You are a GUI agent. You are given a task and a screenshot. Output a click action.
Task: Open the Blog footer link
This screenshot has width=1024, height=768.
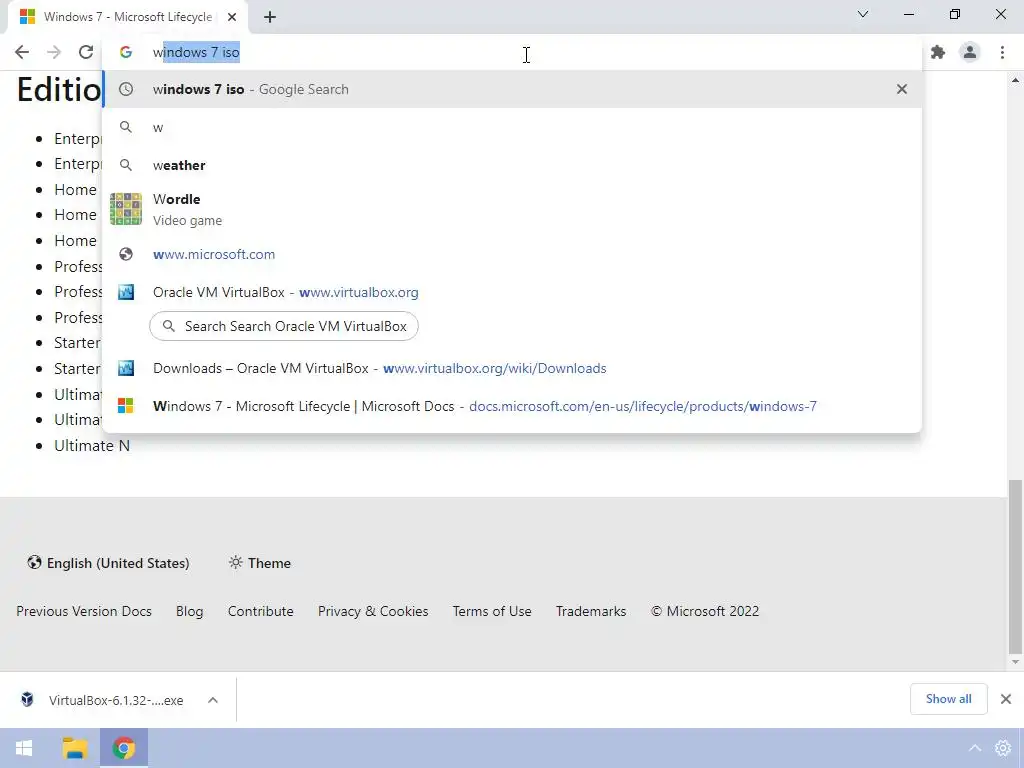point(189,611)
